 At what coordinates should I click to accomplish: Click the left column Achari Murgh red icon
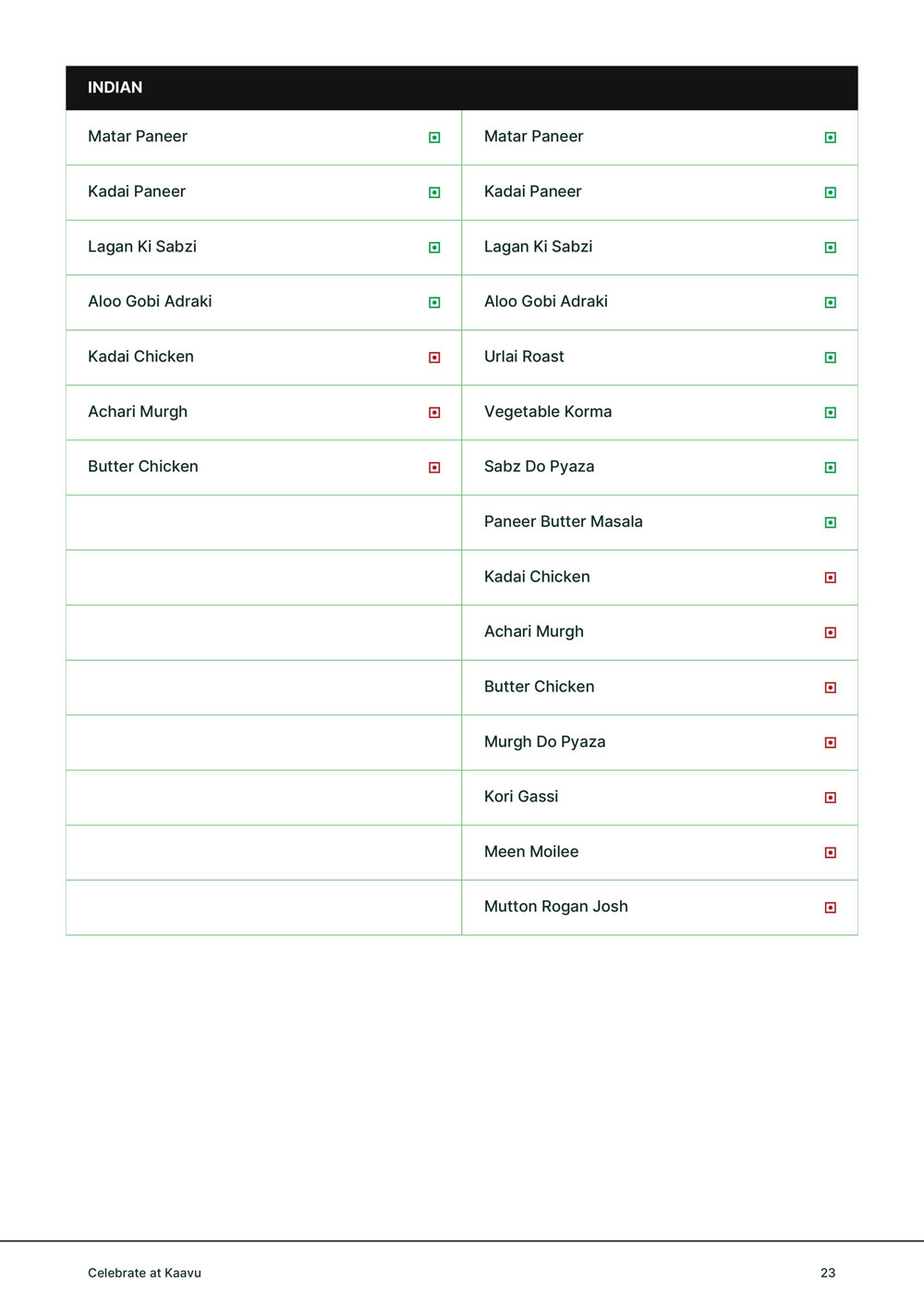tap(434, 412)
